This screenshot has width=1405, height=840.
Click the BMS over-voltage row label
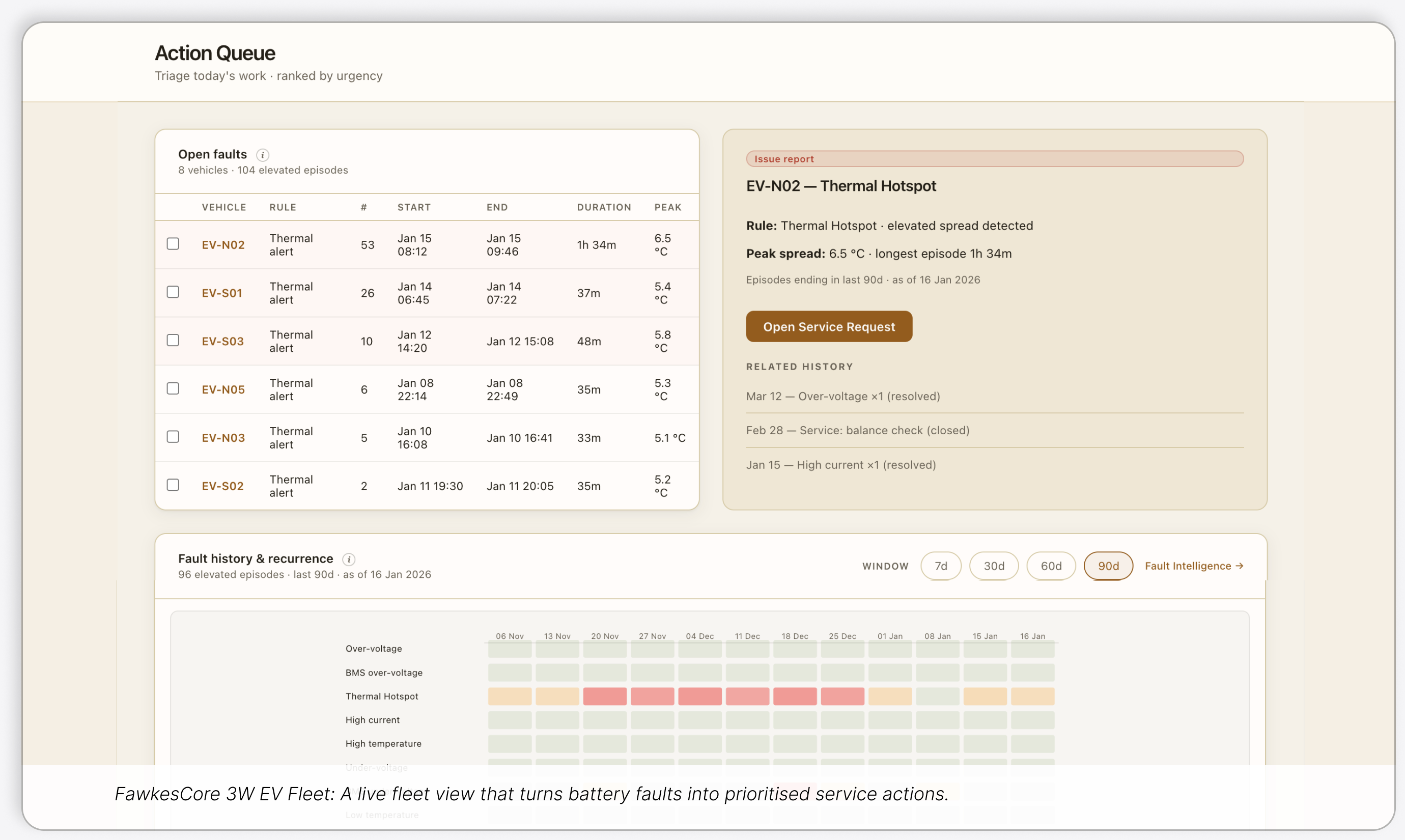[x=384, y=673]
